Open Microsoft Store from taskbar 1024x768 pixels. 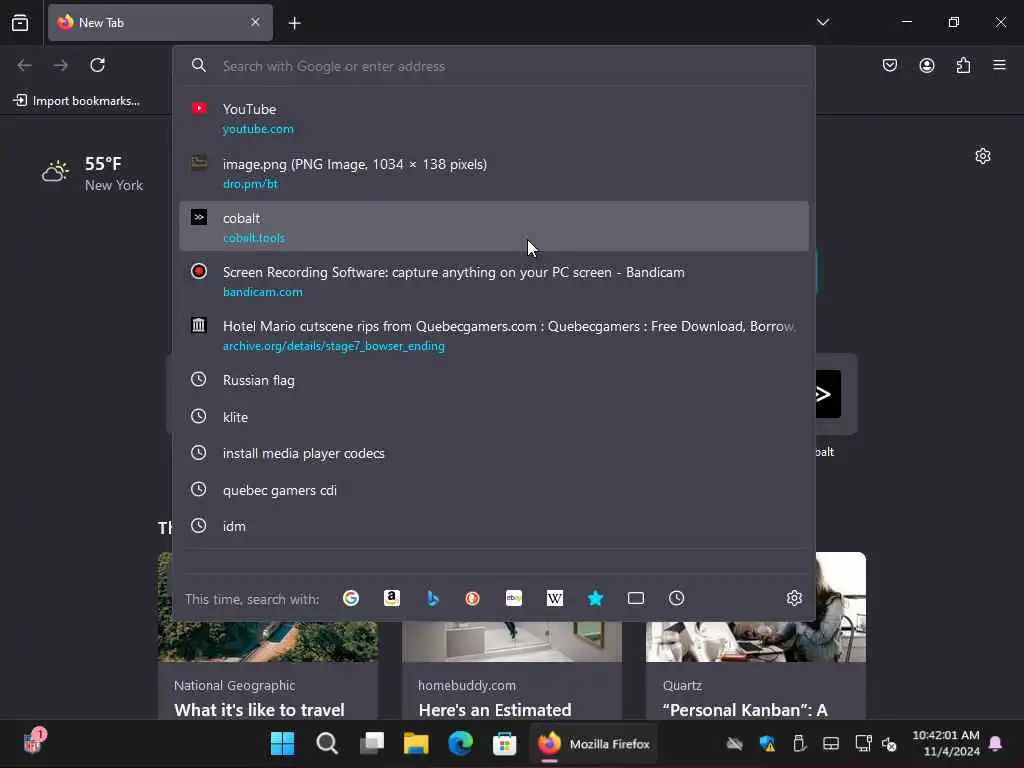pos(505,743)
